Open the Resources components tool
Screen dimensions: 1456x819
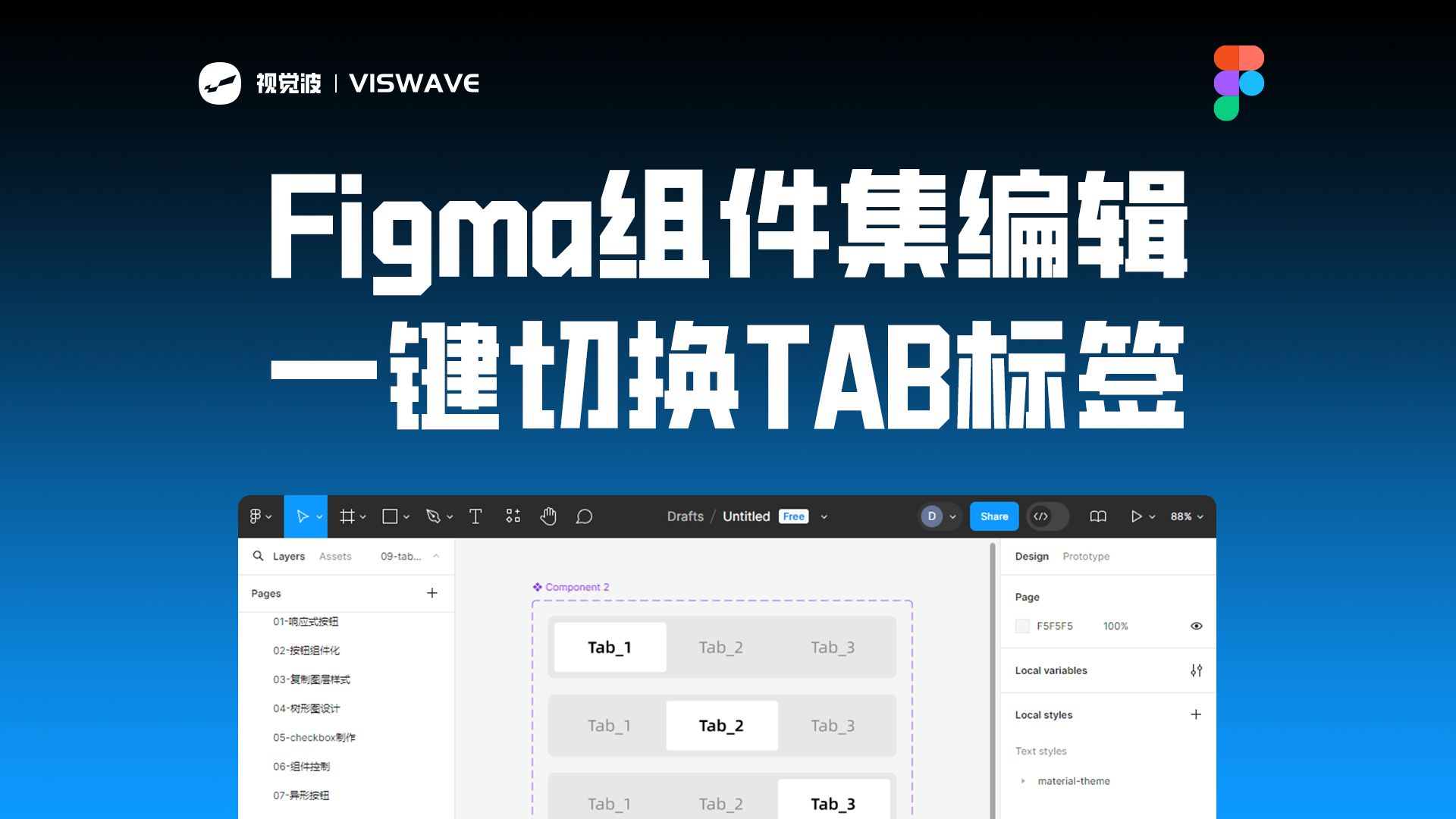(513, 516)
